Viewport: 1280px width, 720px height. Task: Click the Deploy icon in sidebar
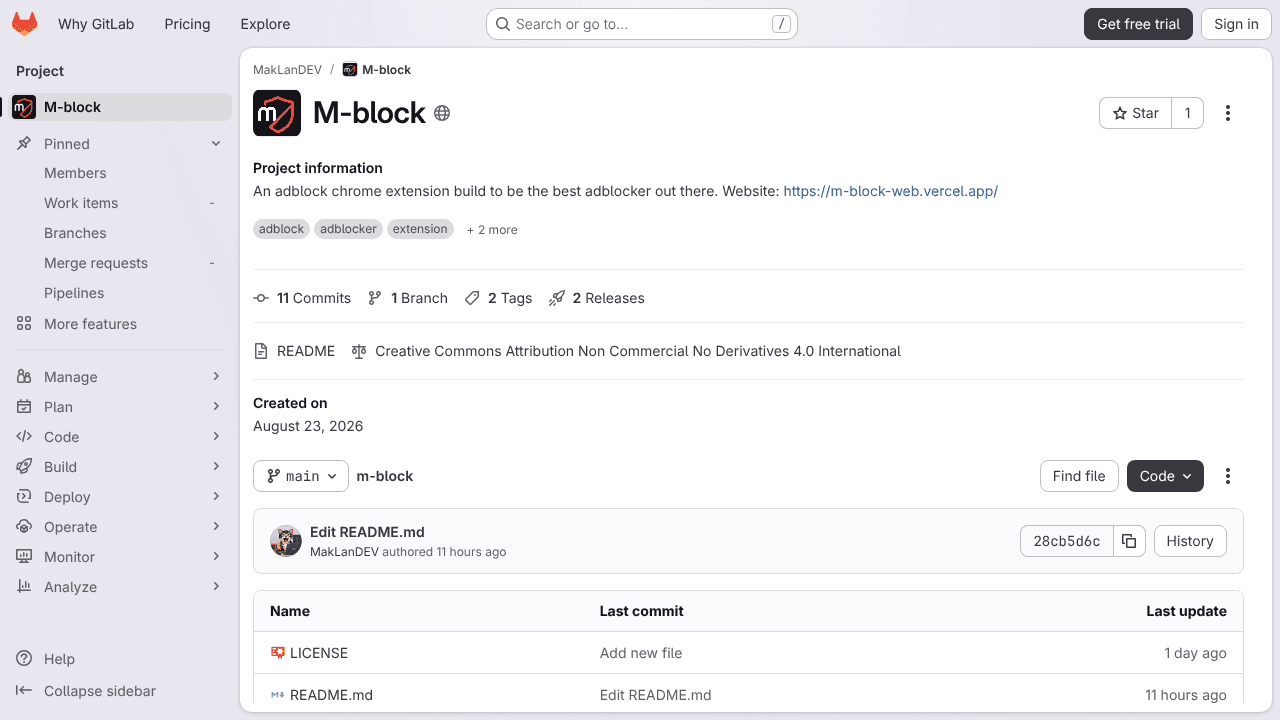point(24,497)
